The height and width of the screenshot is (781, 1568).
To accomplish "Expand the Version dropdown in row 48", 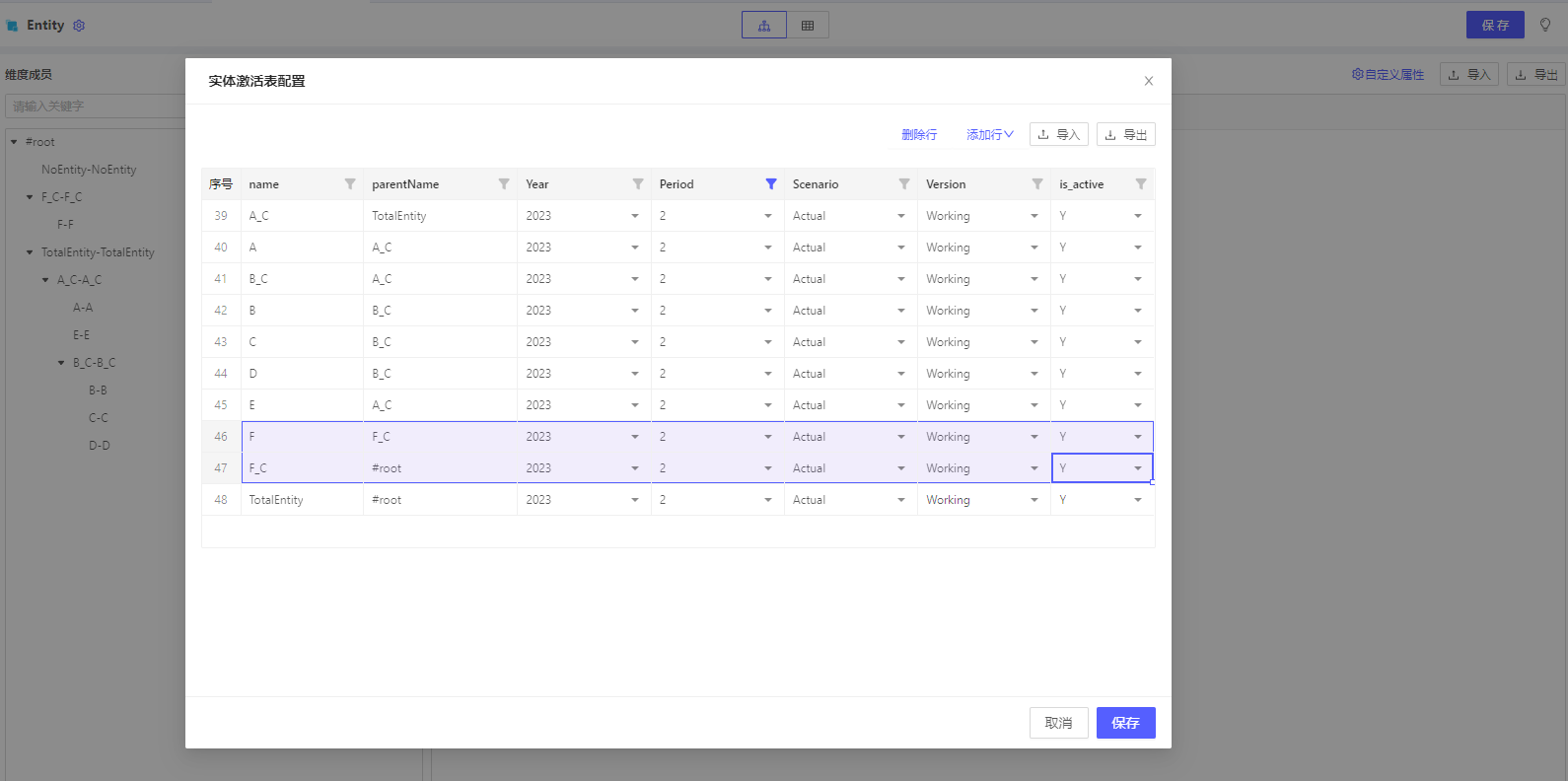I will tap(1033, 500).
